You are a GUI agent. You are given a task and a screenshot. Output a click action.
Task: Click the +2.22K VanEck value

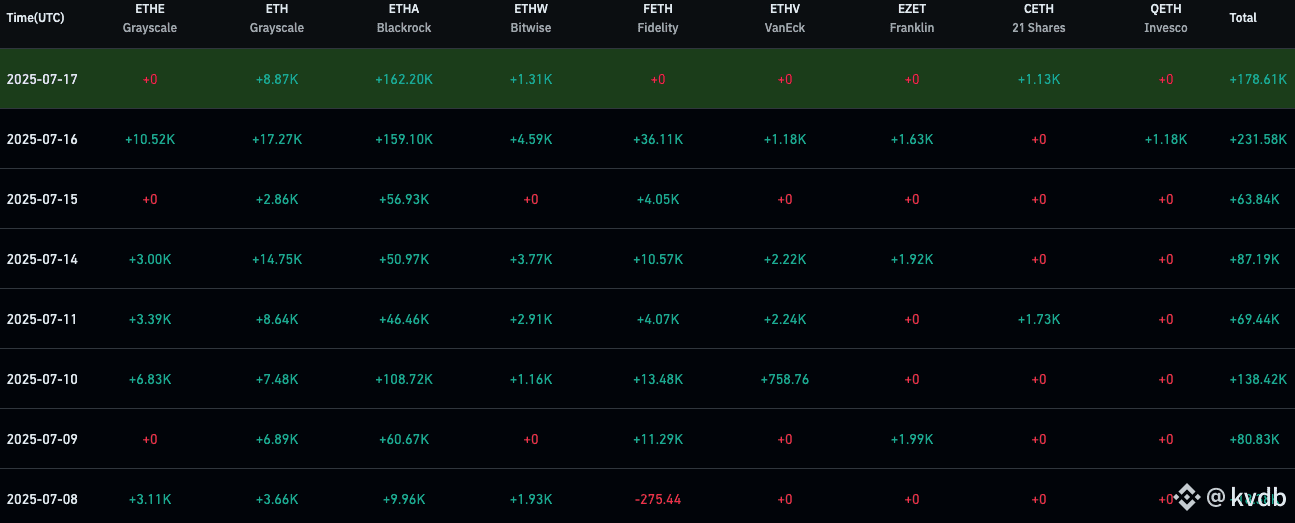(x=785, y=259)
